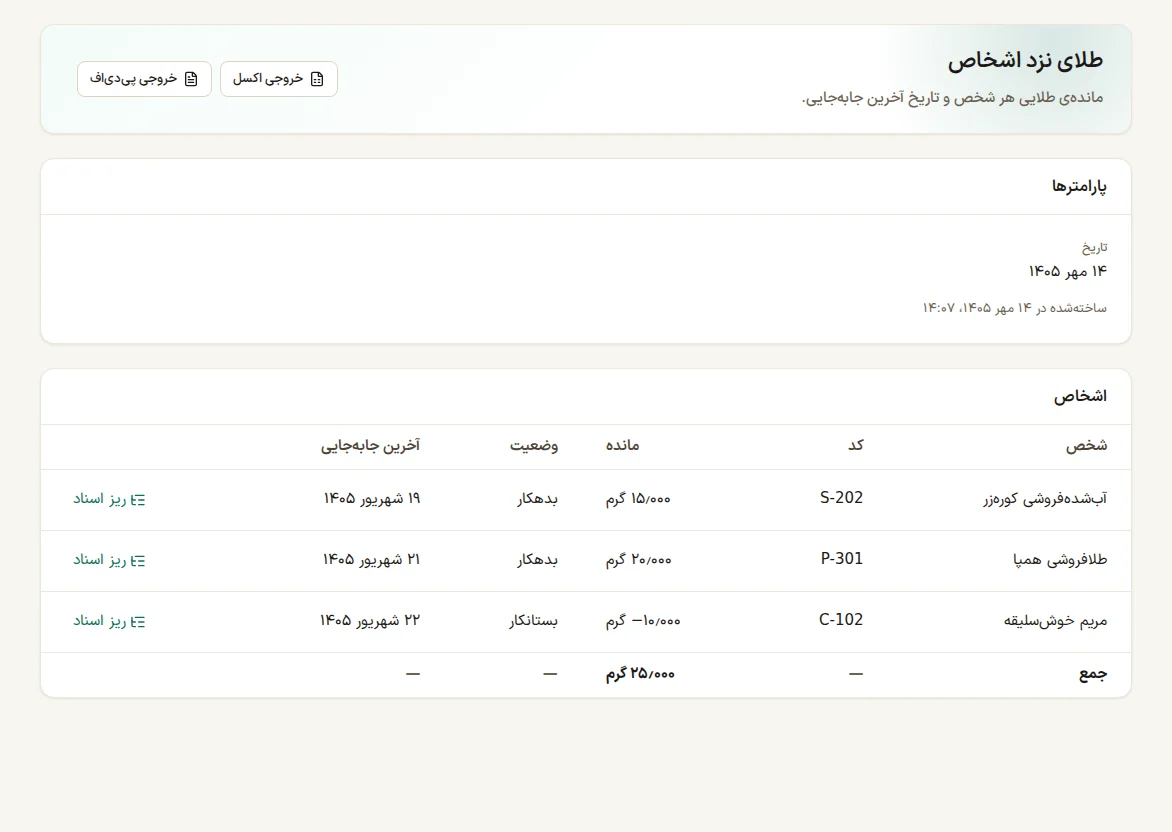This screenshot has height=832, width=1172.
Task: Click the پارامترها section heading
Action: pyautogui.click(x=1079, y=187)
